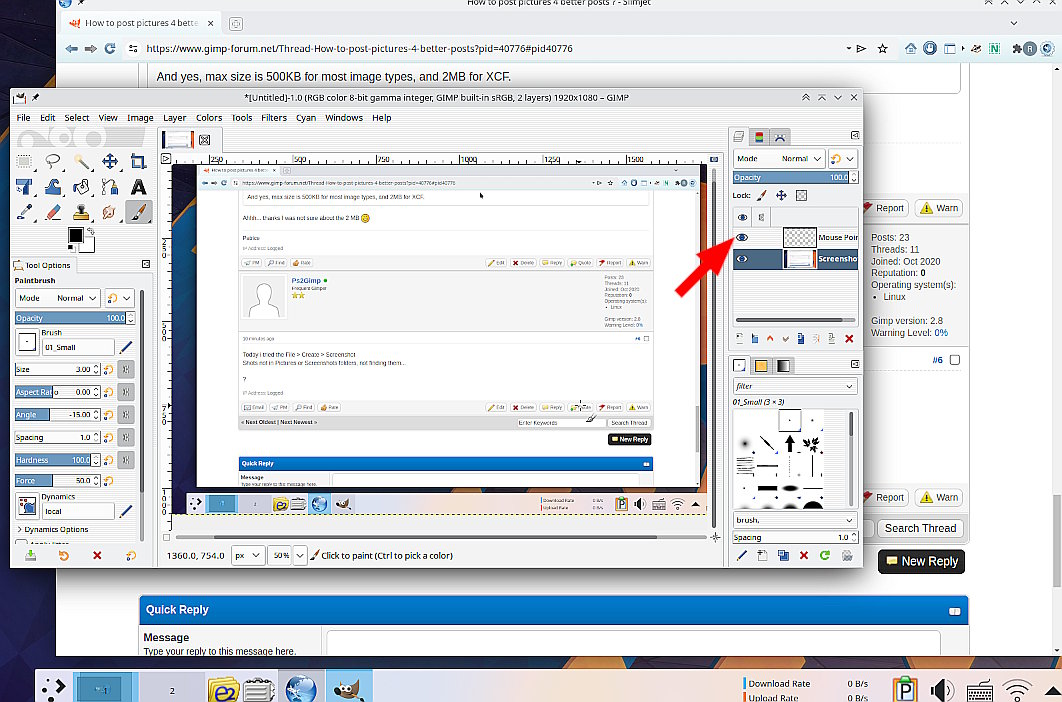Click the Search Thread button
Viewport: 1062px width, 702px height.
pyautogui.click(x=920, y=528)
